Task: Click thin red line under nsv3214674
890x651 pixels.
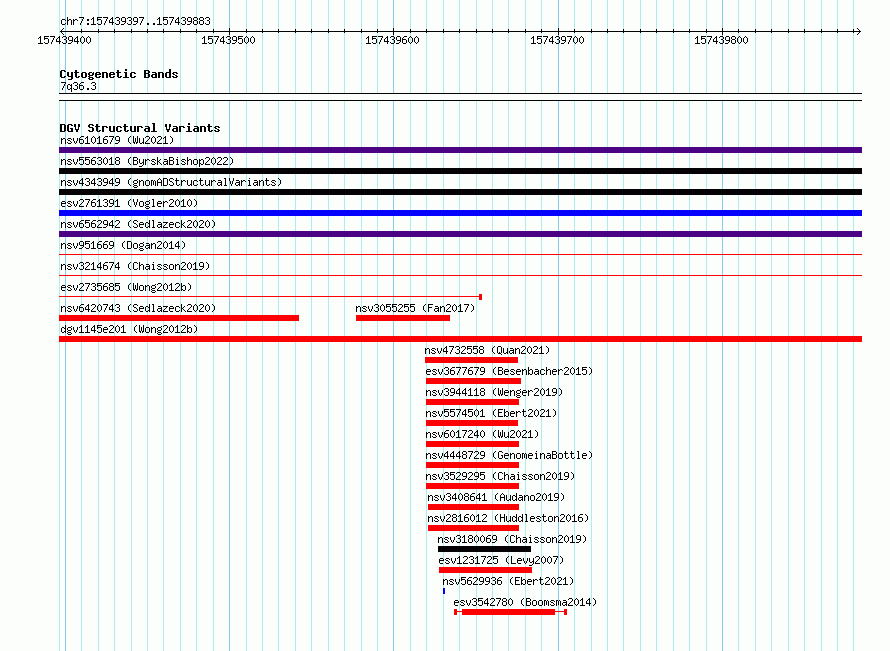Action: [460, 276]
